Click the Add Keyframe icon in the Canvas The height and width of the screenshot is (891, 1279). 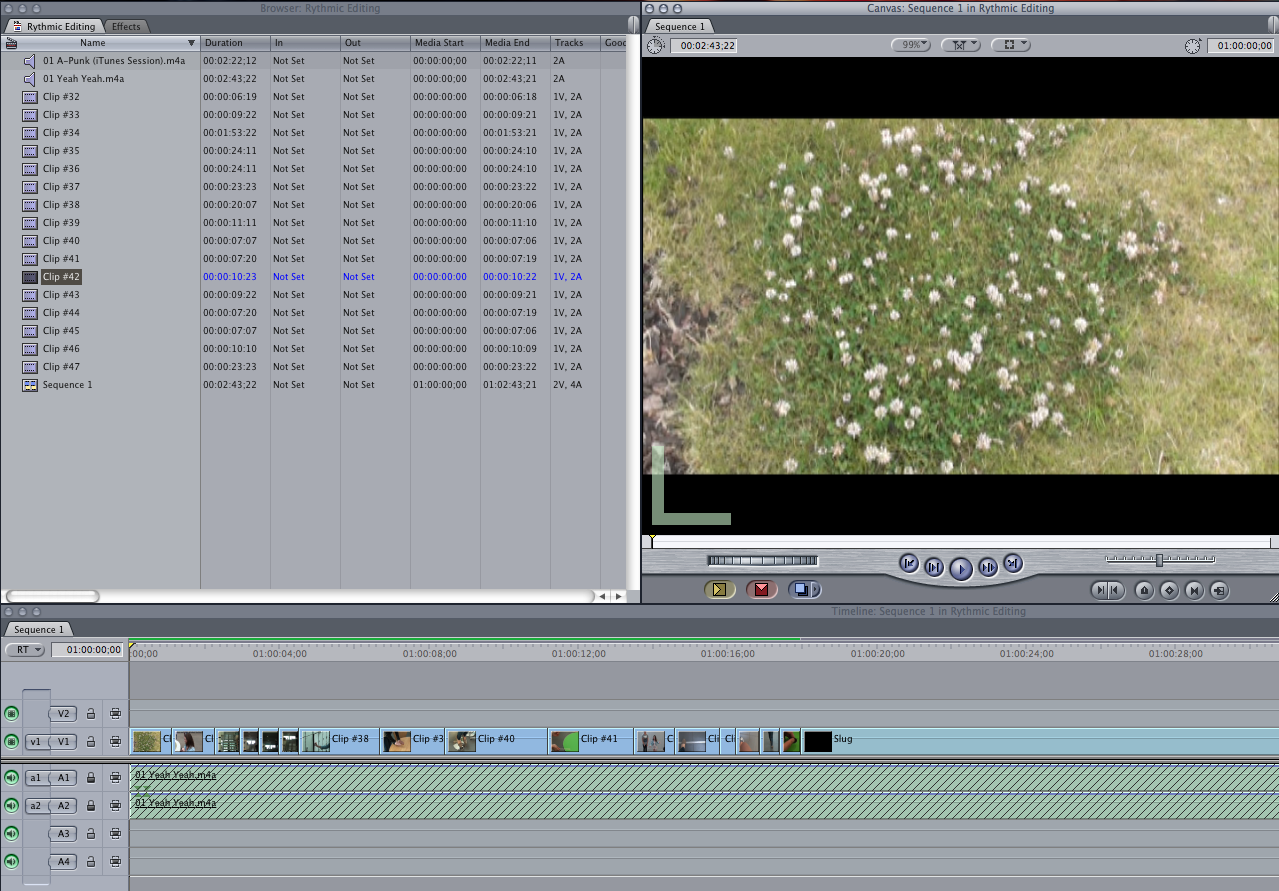tap(1168, 590)
